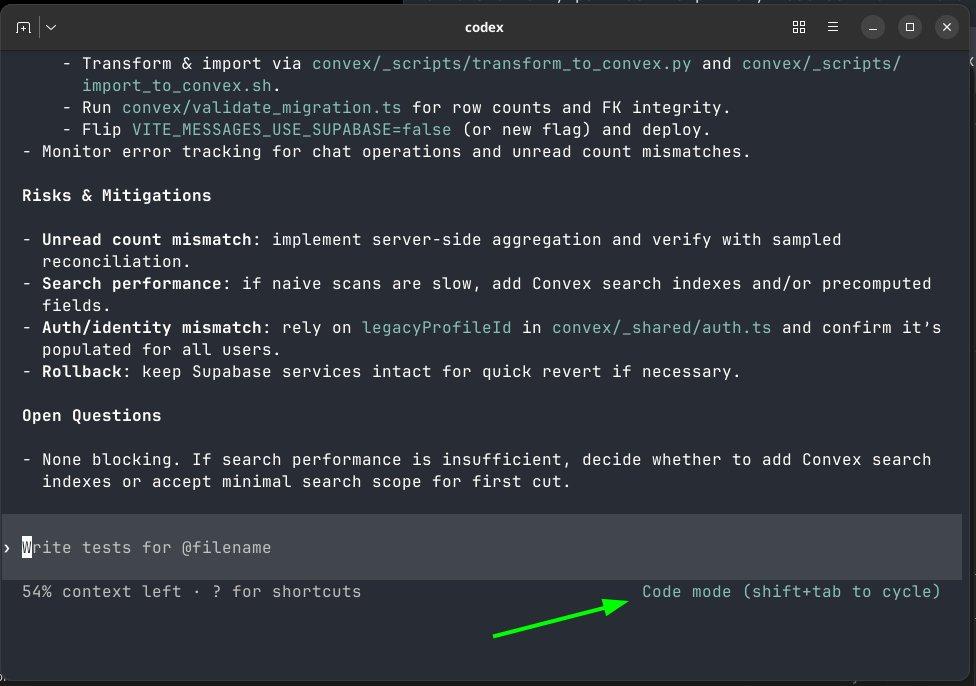Expand the new tab dropdown chevron
The height and width of the screenshot is (686, 976).
(51, 28)
